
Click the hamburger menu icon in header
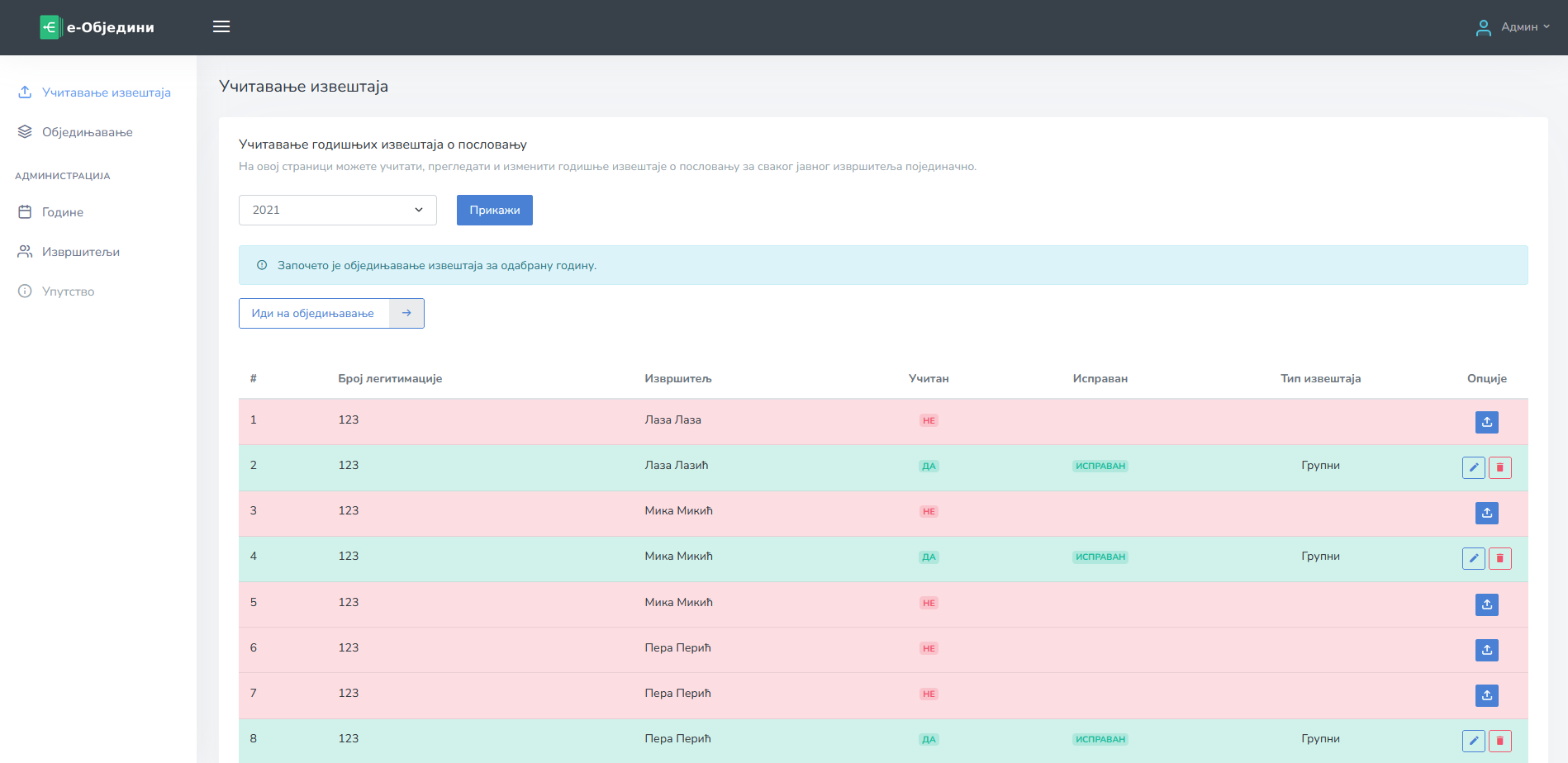point(221,26)
